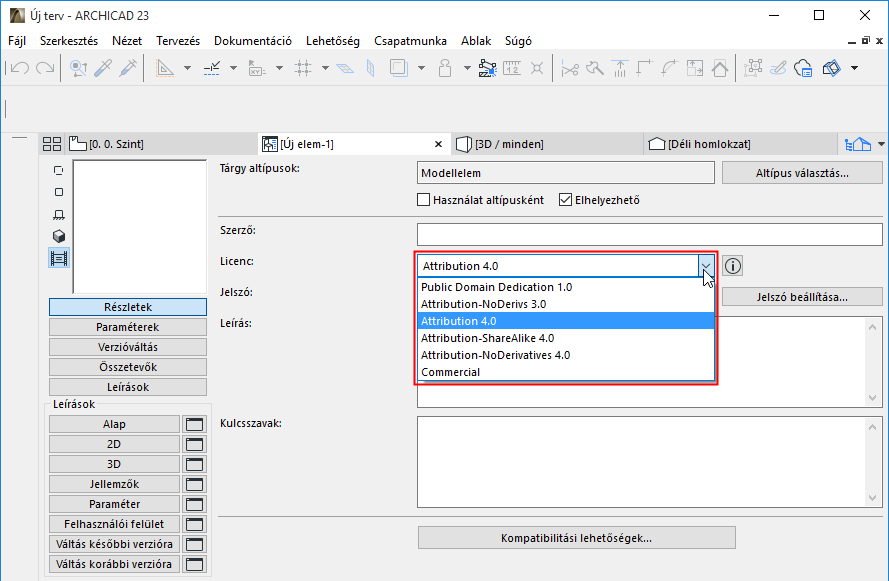Image resolution: width=889 pixels, height=581 pixels.
Task: Click the object preview thumbnail area
Action: tap(139, 227)
